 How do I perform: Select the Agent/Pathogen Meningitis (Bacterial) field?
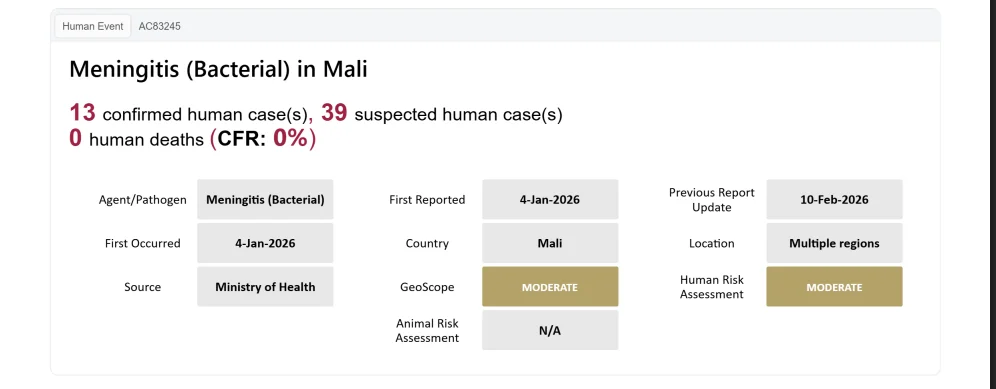click(265, 200)
